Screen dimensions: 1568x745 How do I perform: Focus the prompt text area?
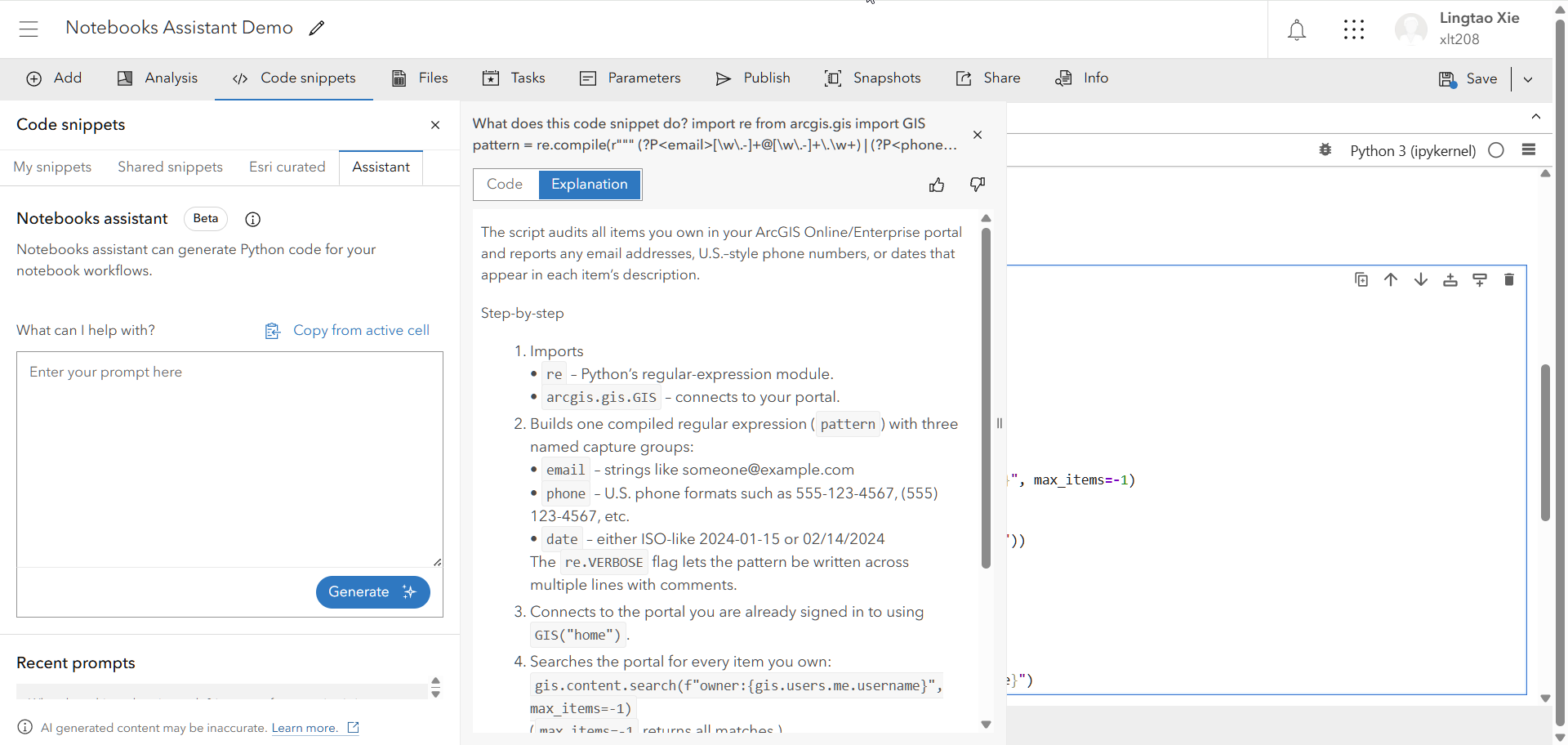pos(229,459)
